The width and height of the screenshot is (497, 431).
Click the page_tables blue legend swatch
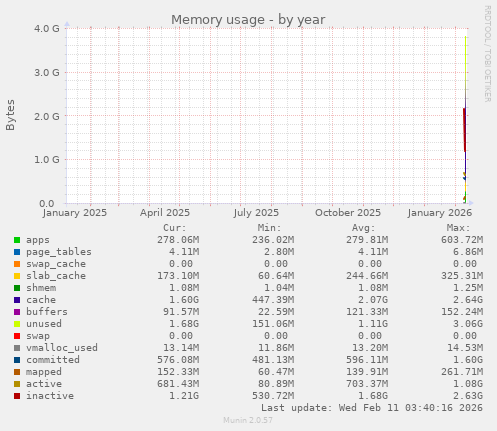click(x=17, y=252)
